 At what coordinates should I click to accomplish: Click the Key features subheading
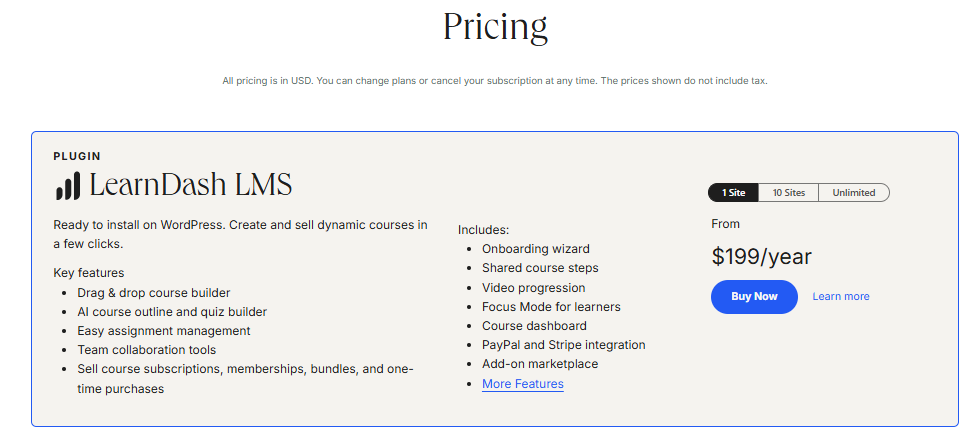(89, 273)
